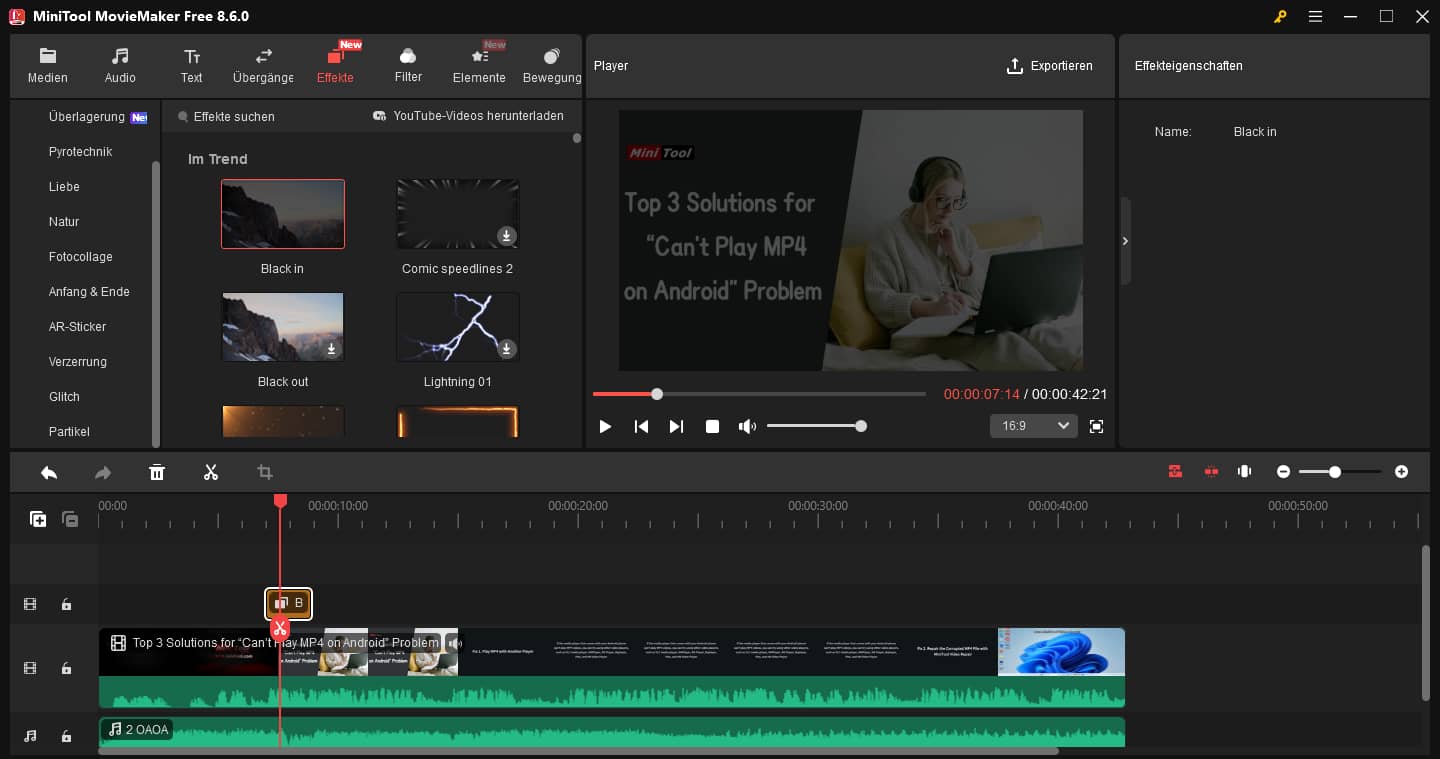The height and width of the screenshot is (759, 1440).
Task: Stop the playback
Action: (x=712, y=427)
